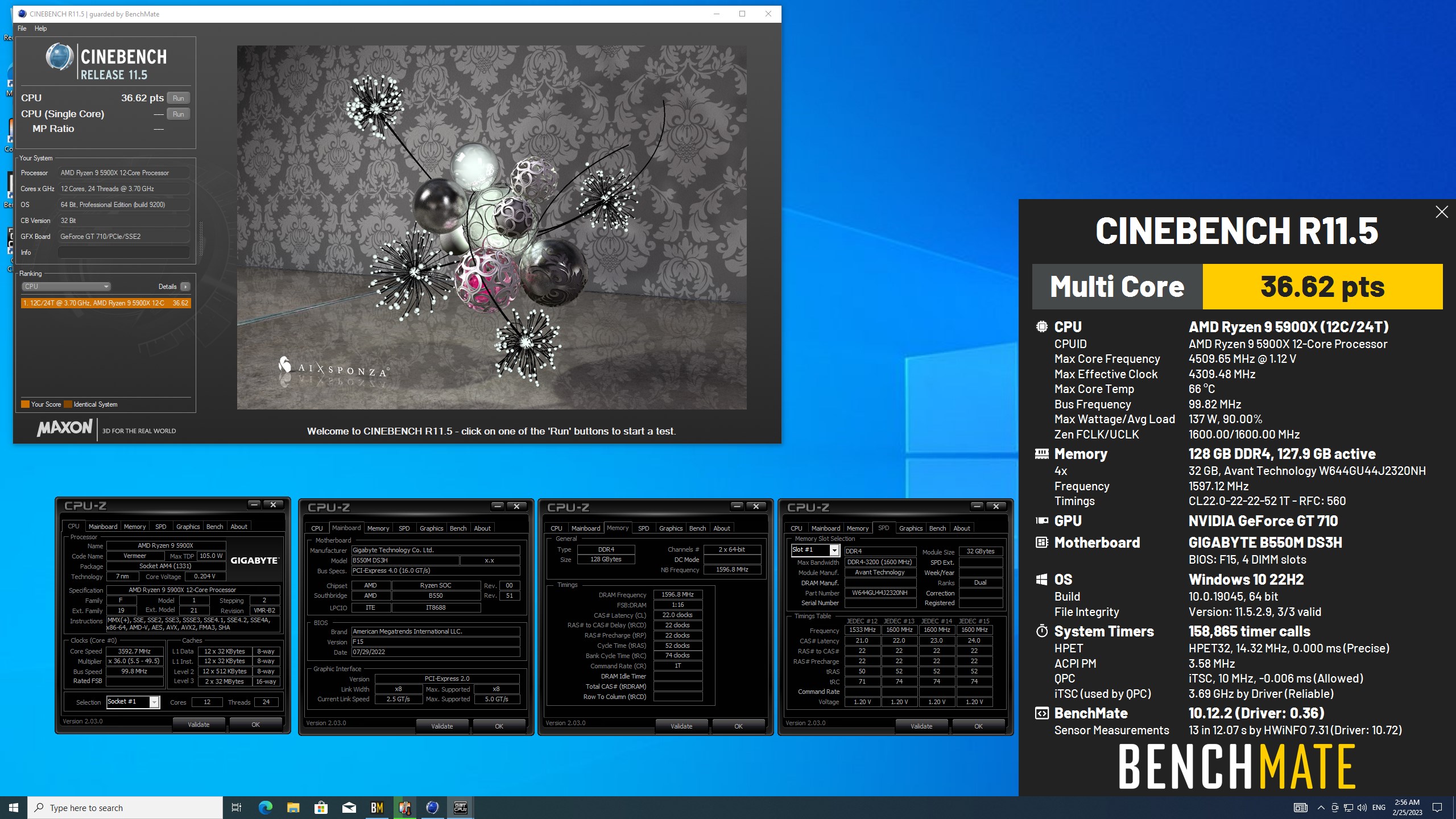Click the taskbar search box
Screen dimensions: 1456x819
point(125,808)
